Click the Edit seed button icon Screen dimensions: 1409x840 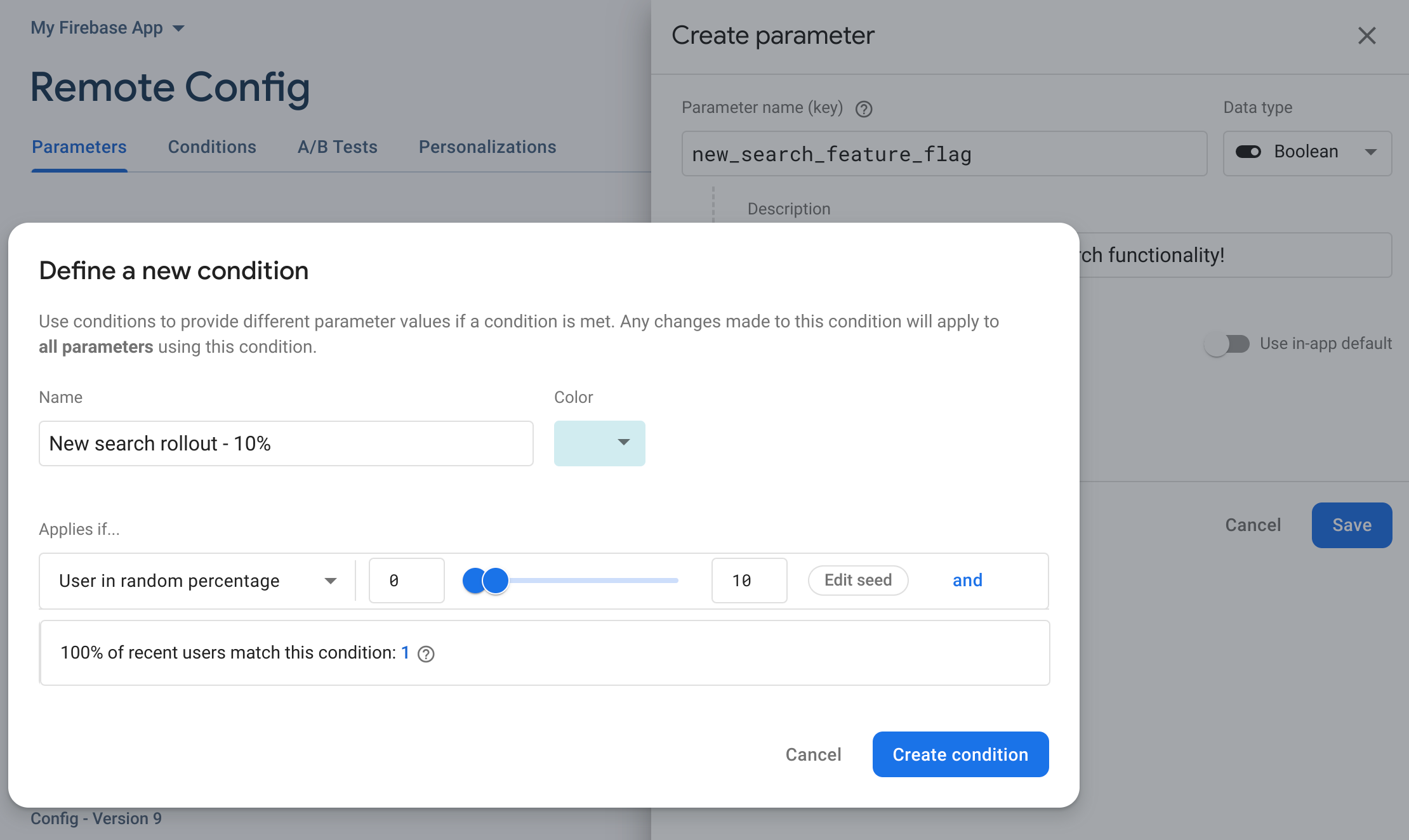pyautogui.click(x=858, y=579)
